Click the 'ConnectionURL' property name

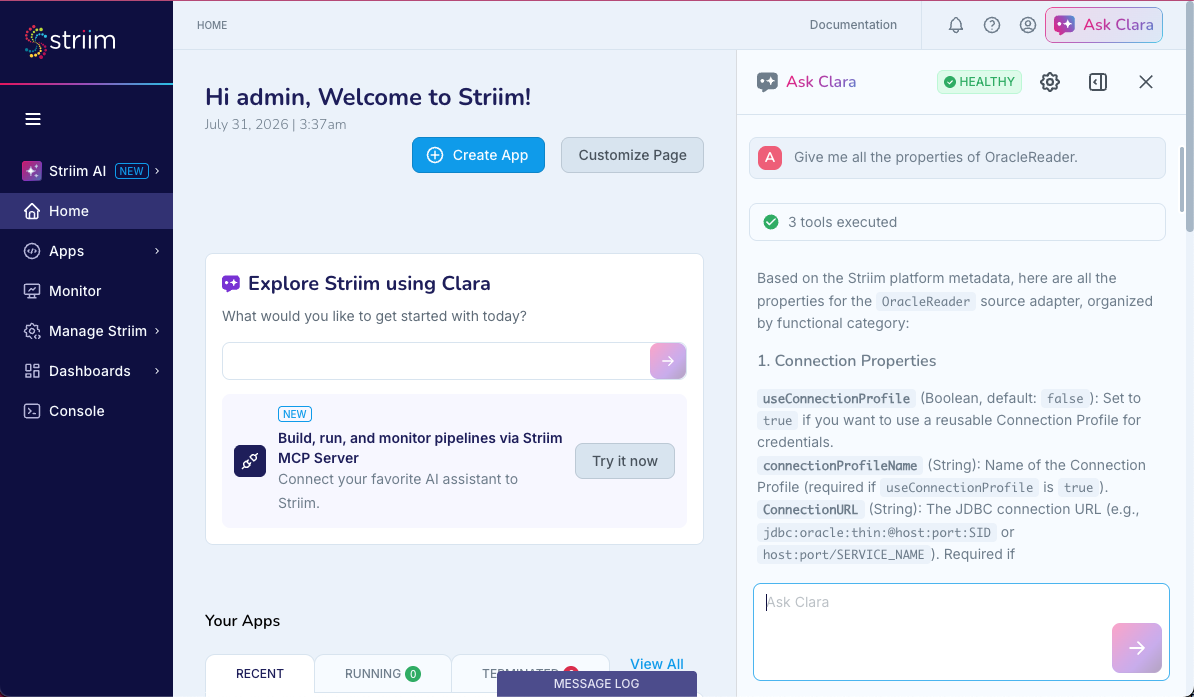810,510
